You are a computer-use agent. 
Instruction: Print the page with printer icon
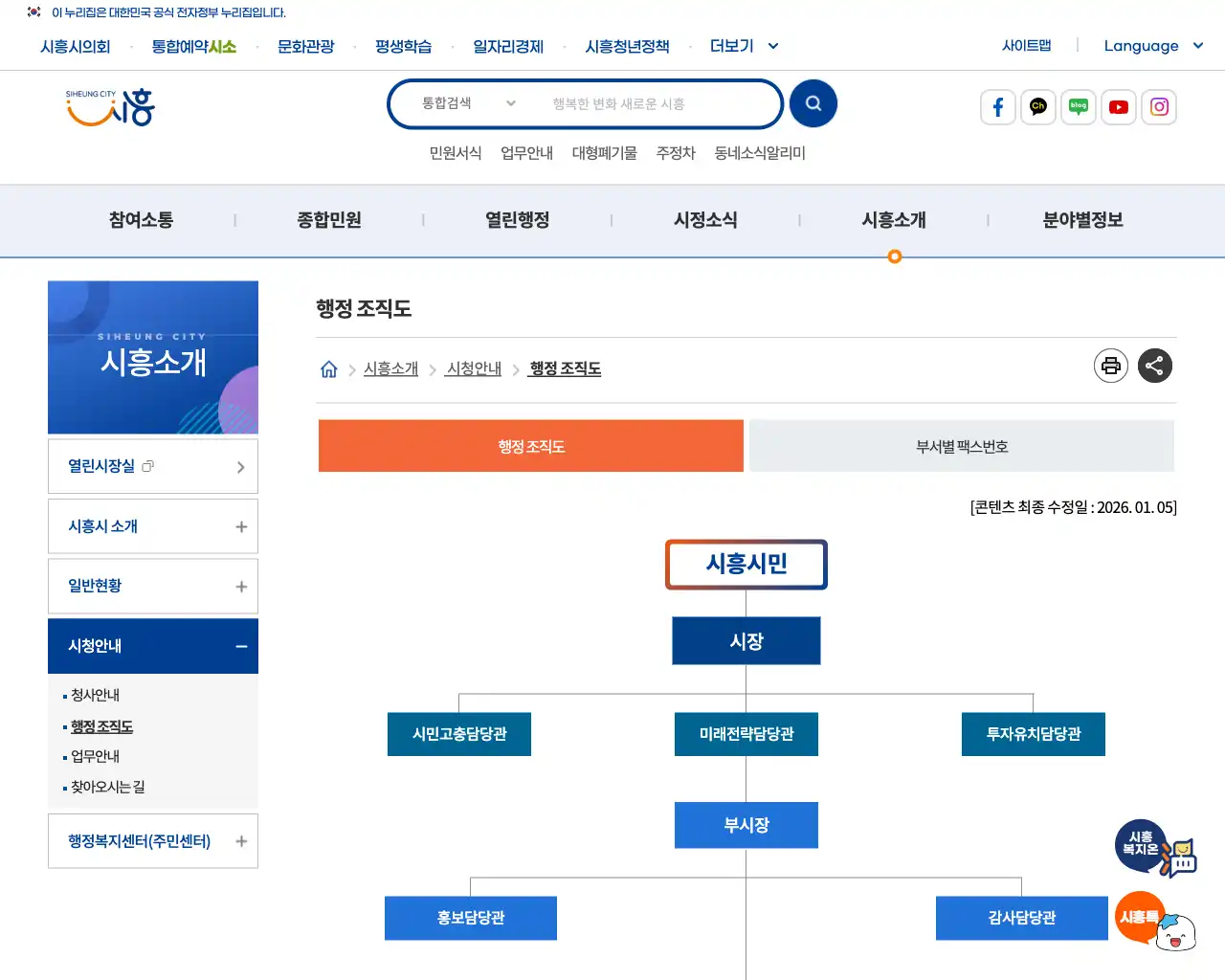point(1111,366)
